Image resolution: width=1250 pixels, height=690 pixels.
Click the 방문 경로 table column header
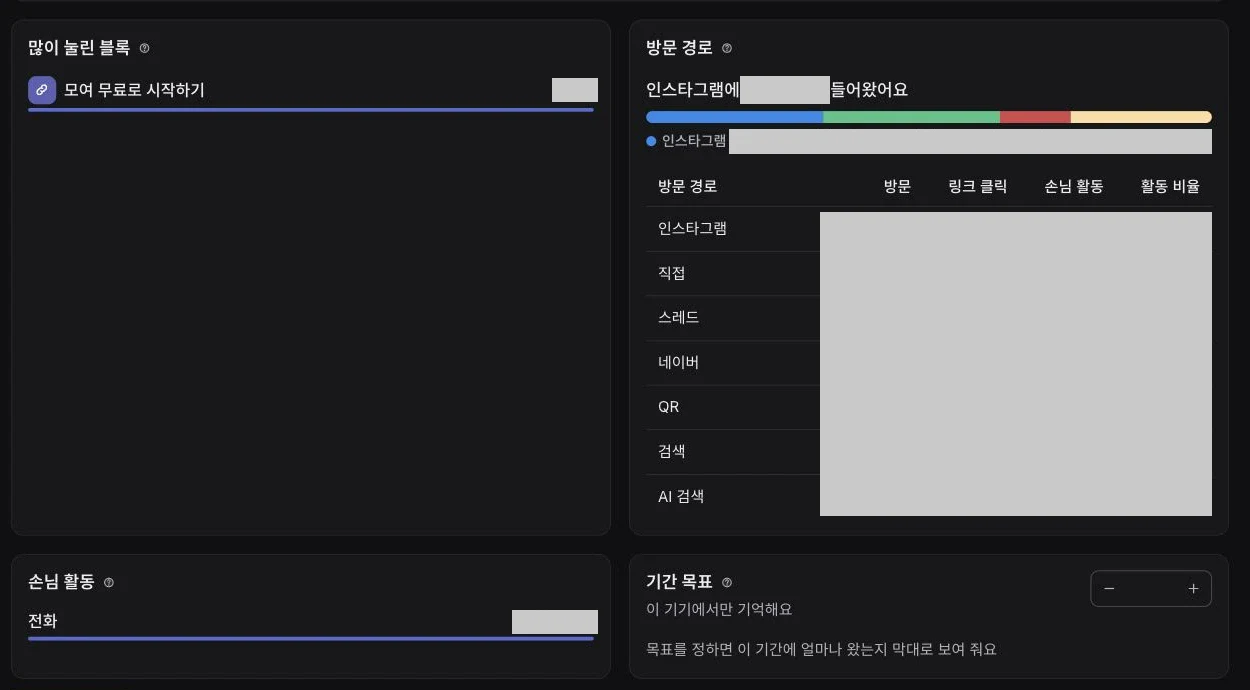point(687,186)
